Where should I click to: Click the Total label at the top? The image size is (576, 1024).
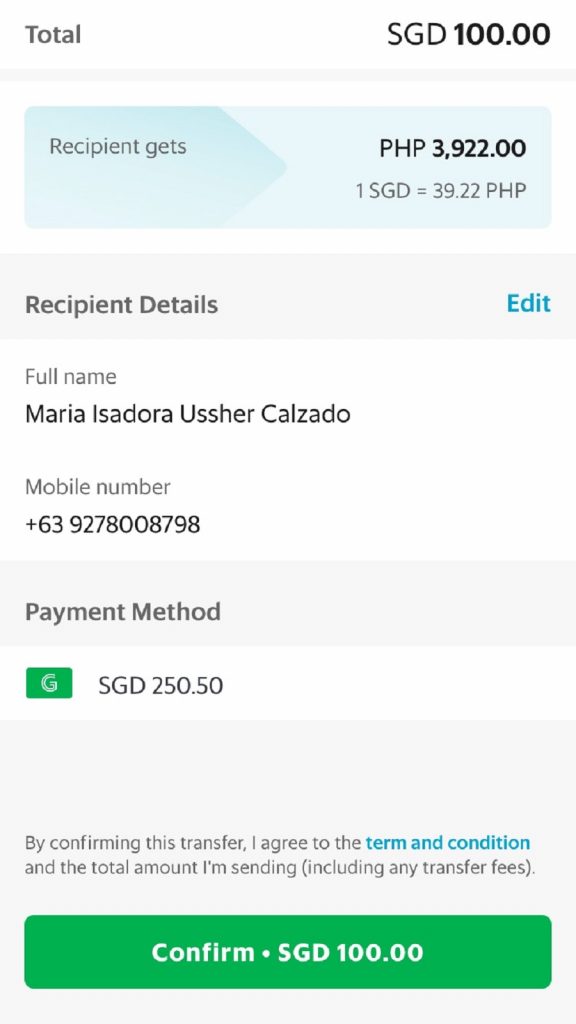(x=53, y=34)
